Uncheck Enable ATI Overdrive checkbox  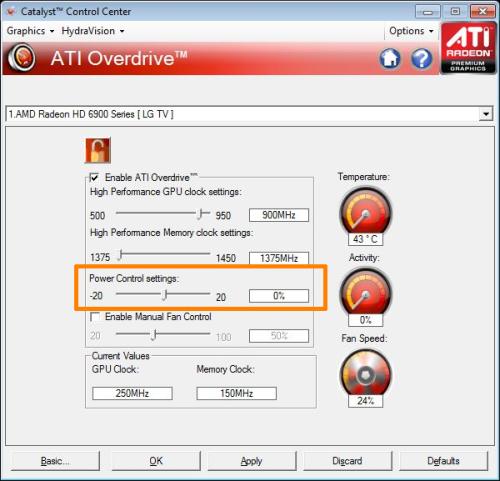[95, 177]
